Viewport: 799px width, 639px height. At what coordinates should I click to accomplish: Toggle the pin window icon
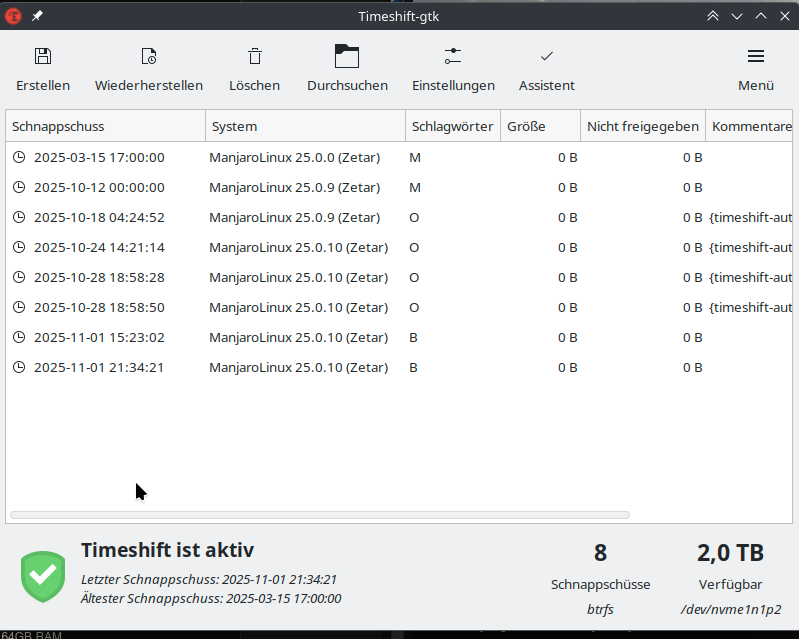pos(37,16)
